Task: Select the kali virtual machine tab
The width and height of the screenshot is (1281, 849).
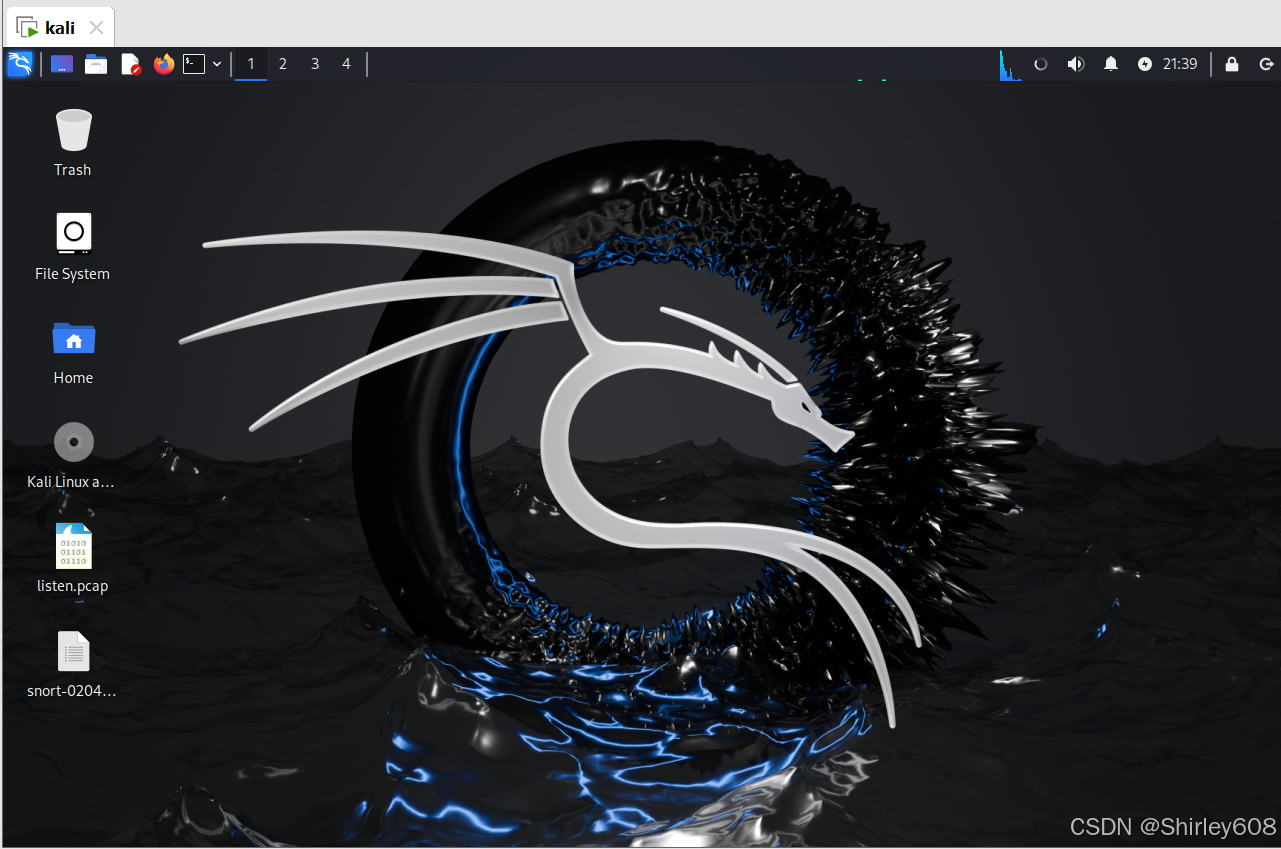Action: pyautogui.click(x=60, y=27)
